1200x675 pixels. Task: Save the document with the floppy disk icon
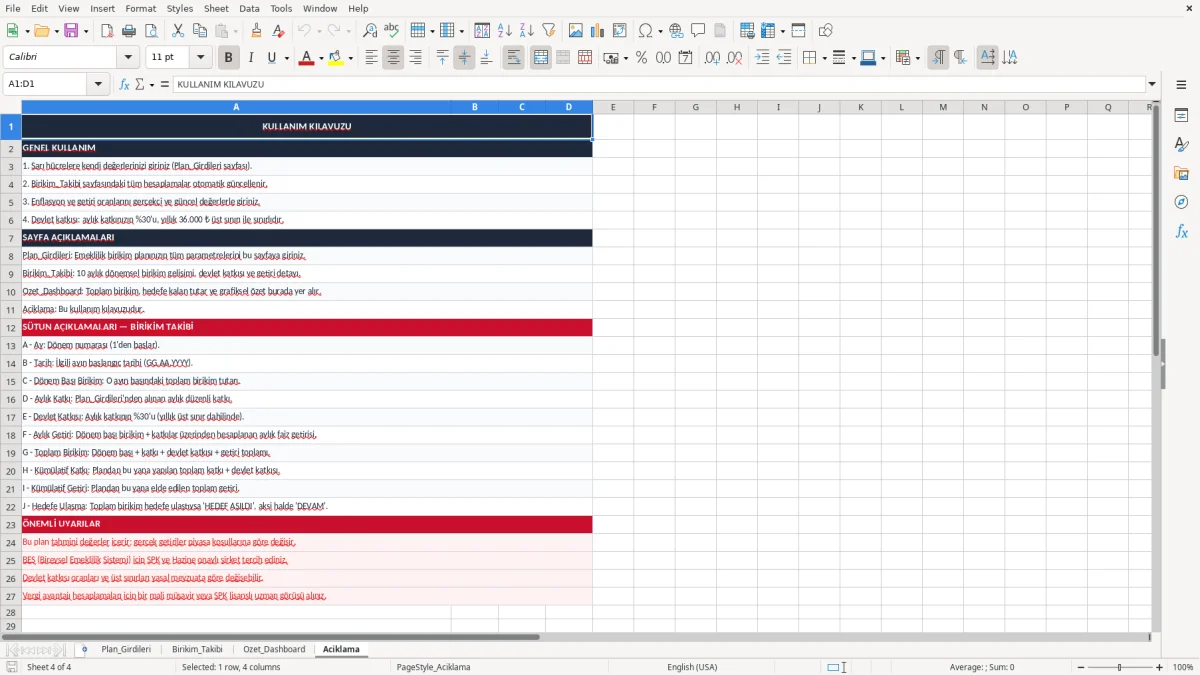tap(71, 31)
